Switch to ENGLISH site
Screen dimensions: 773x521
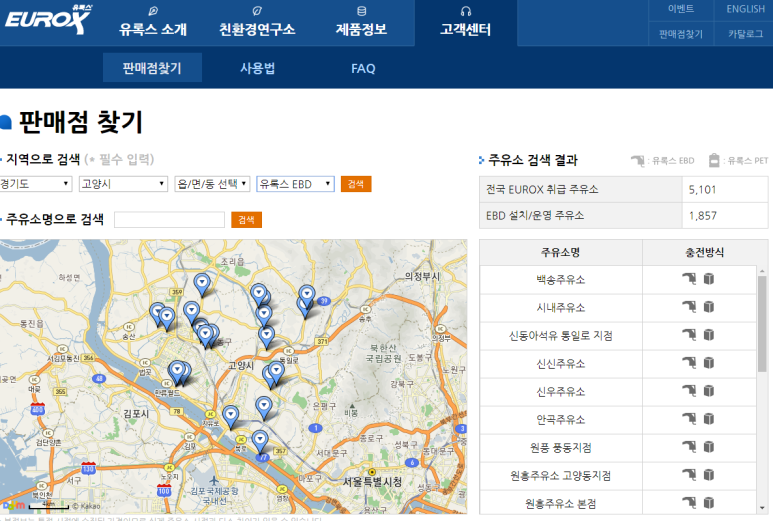(x=745, y=9)
